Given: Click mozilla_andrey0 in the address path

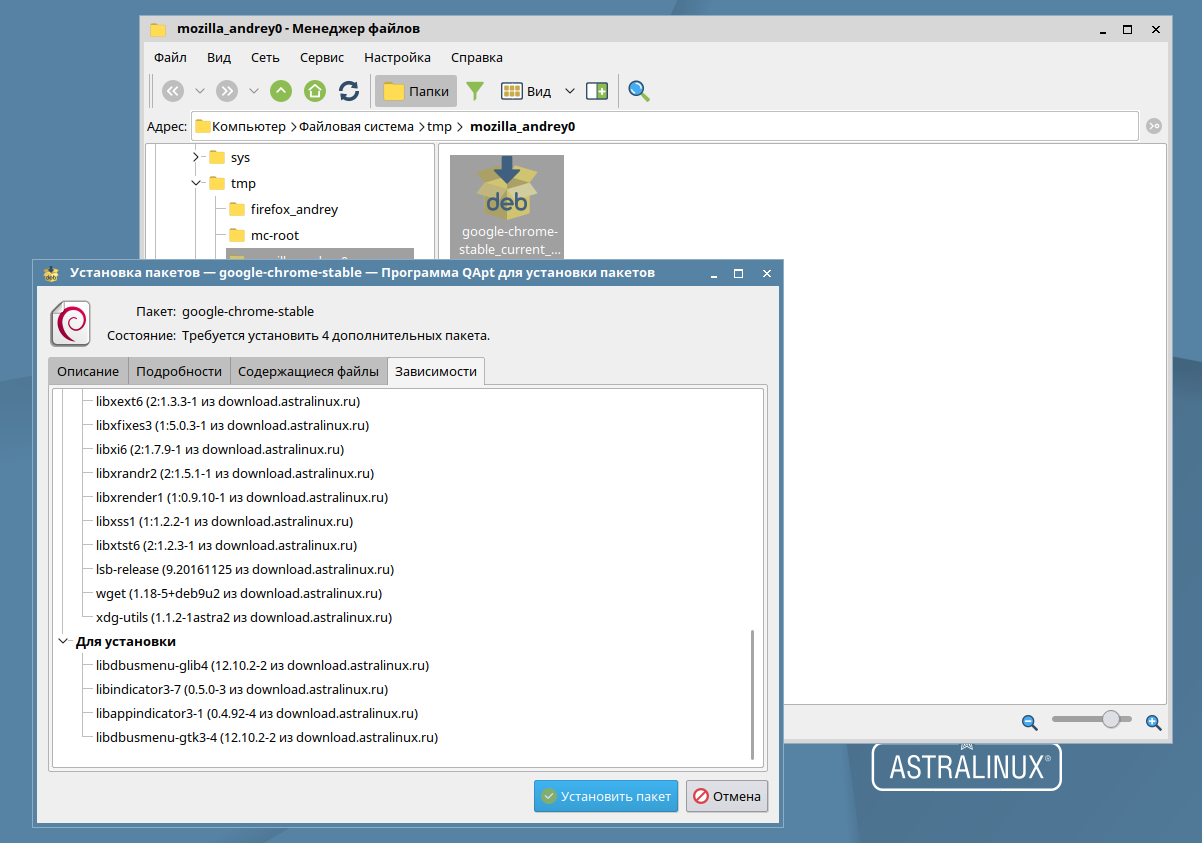Looking at the screenshot, I should tap(522, 127).
